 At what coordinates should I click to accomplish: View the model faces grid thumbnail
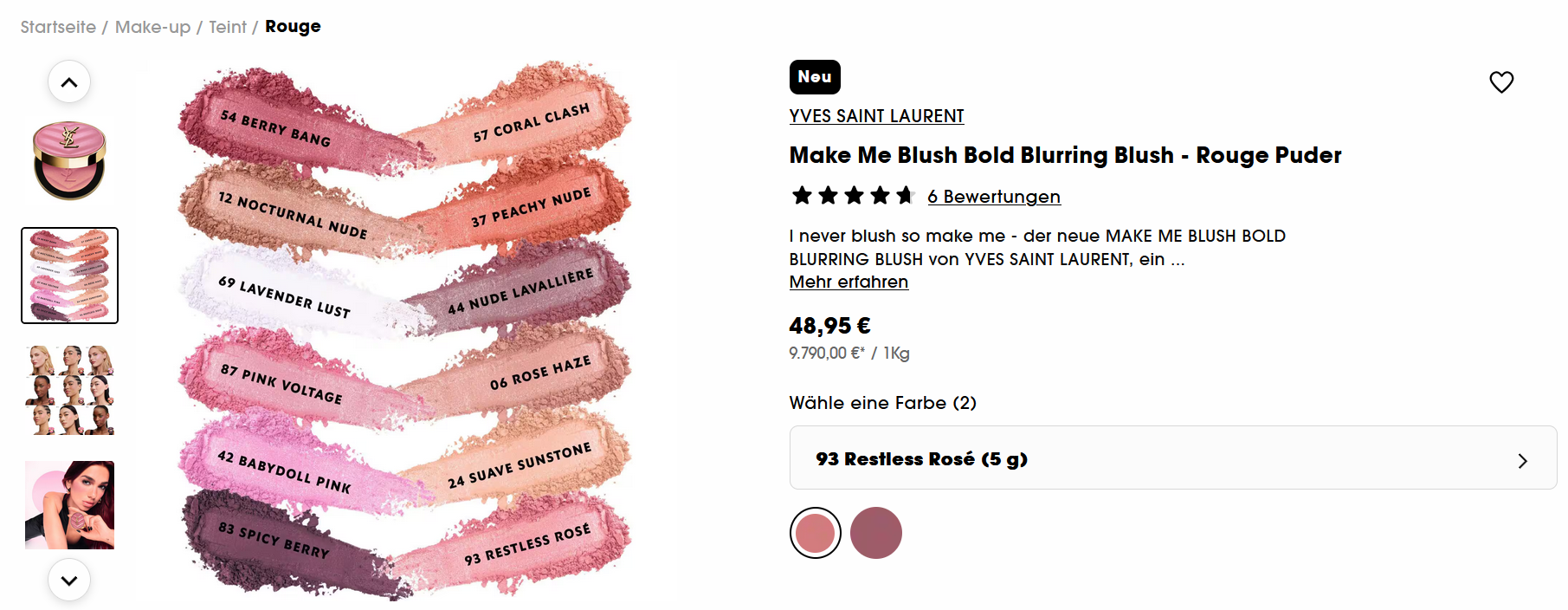click(x=69, y=390)
